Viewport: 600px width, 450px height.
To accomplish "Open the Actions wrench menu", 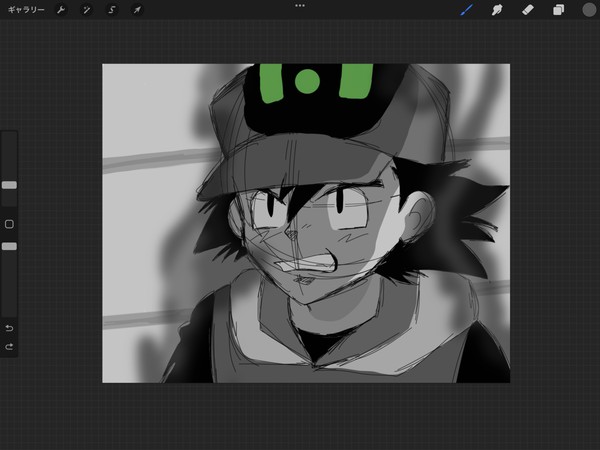I will point(61,10).
